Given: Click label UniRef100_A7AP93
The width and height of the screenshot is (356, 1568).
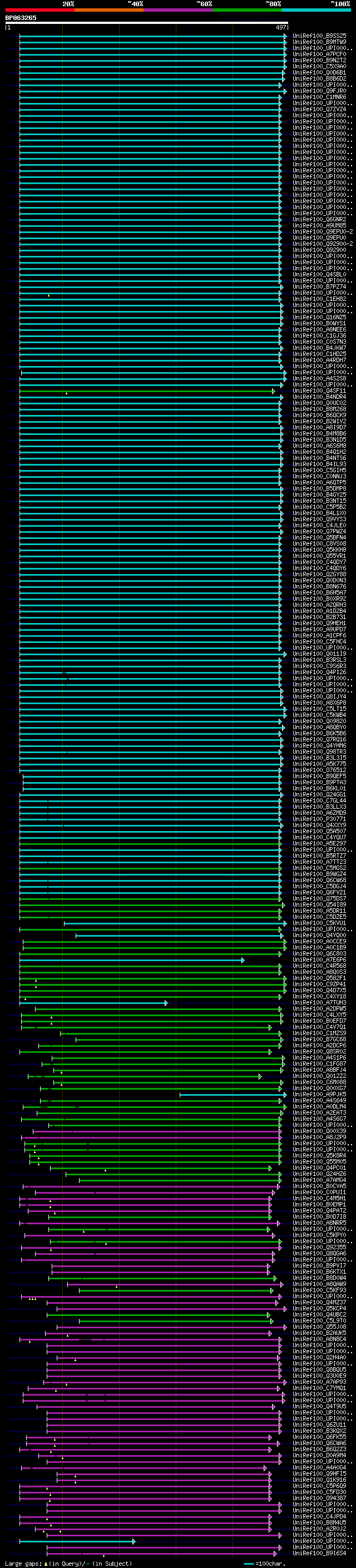Looking at the screenshot, I should click(x=319, y=1382).
